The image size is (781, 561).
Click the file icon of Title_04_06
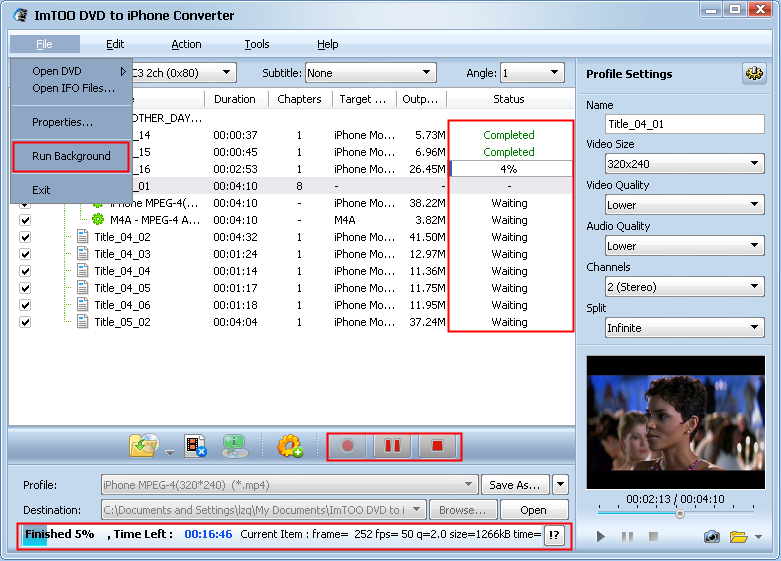click(x=83, y=304)
